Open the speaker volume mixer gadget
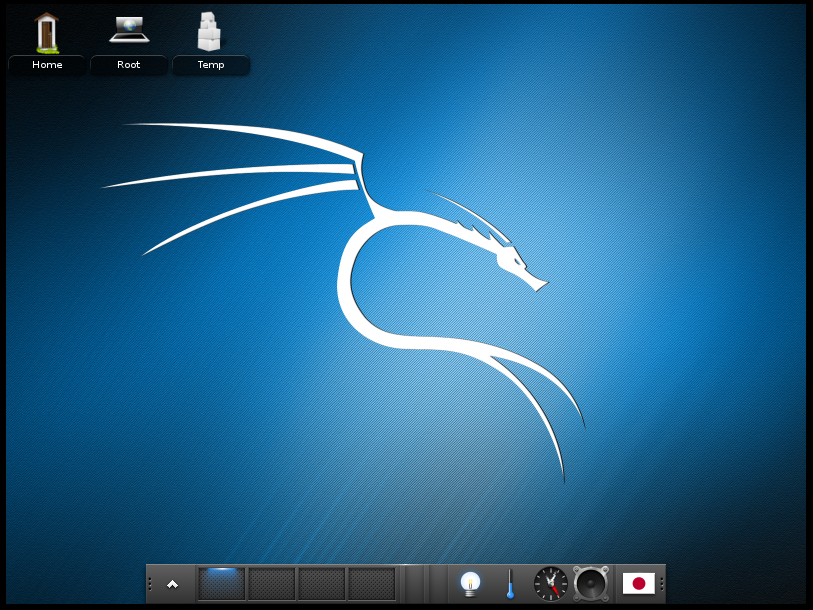 click(591, 584)
